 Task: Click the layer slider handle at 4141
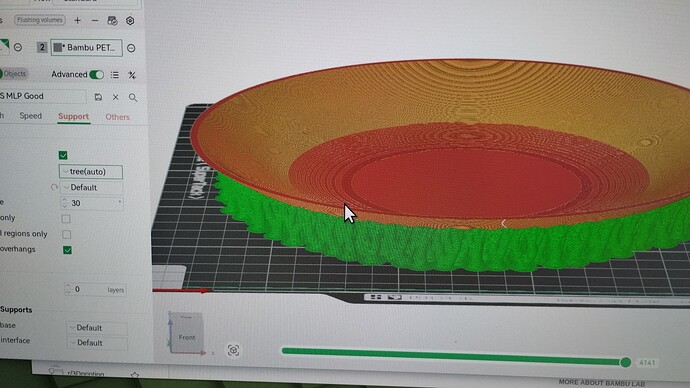[625, 362]
